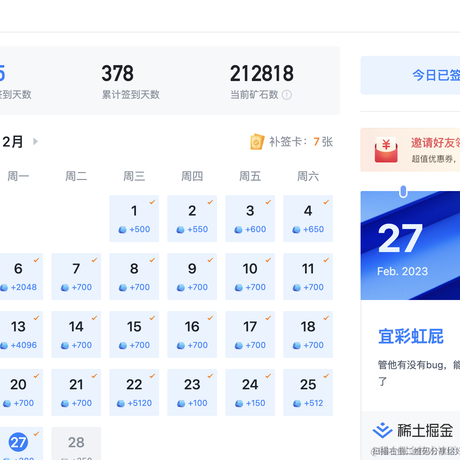Screen dimensions: 460x460
Task: Click the 212818 ore count
Action: pyautogui.click(x=262, y=73)
